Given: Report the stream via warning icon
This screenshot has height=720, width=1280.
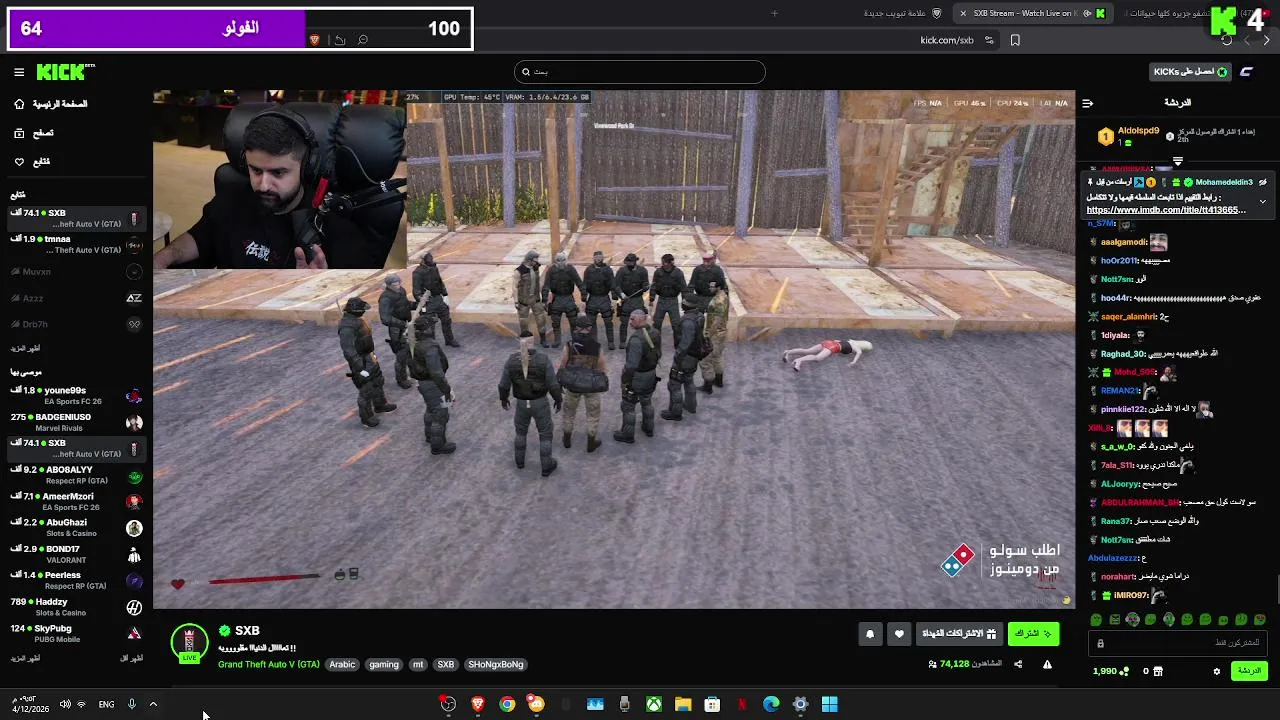Looking at the screenshot, I should click(1047, 664).
